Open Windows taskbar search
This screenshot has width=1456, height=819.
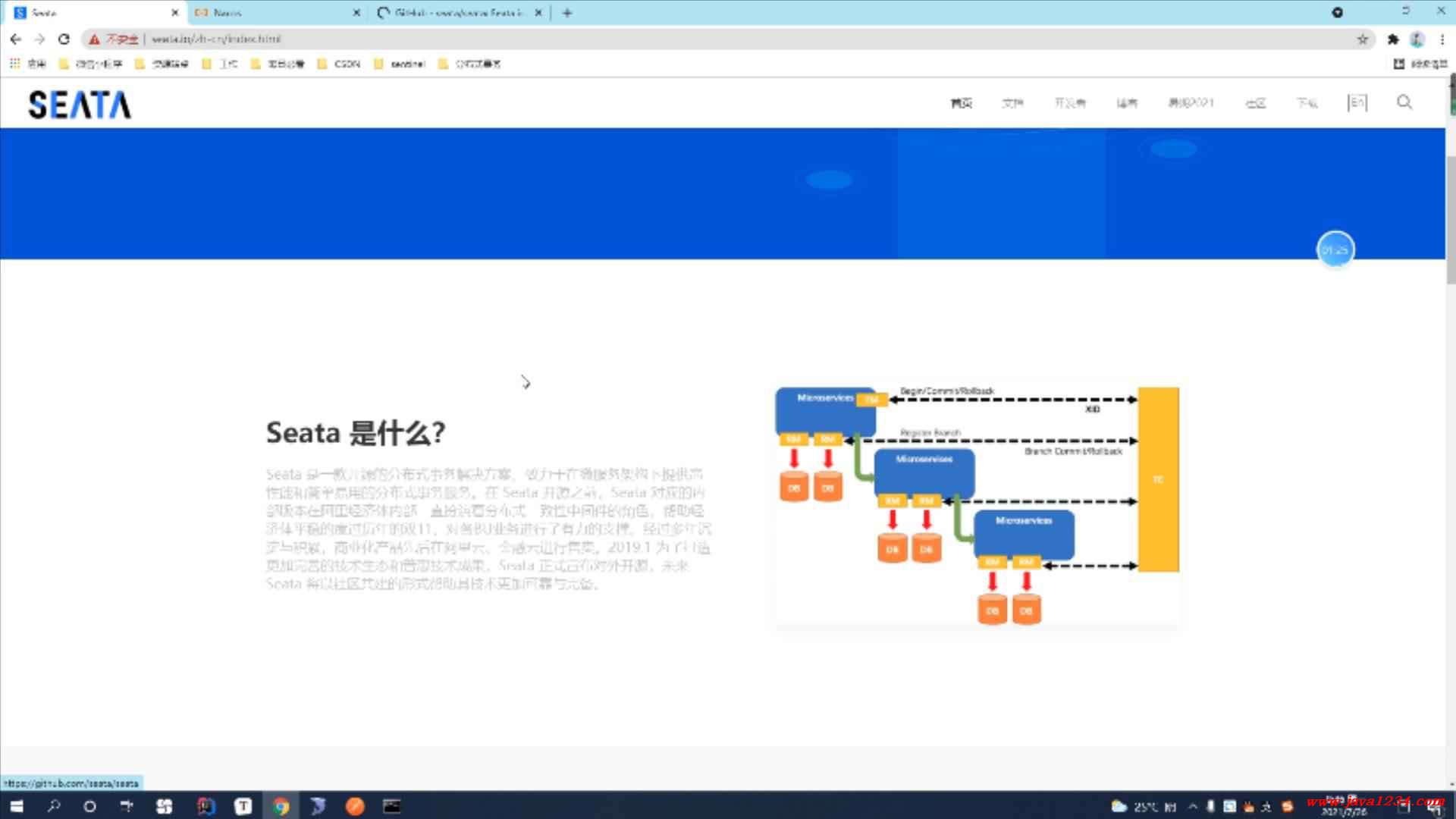(x=53, y=805)
